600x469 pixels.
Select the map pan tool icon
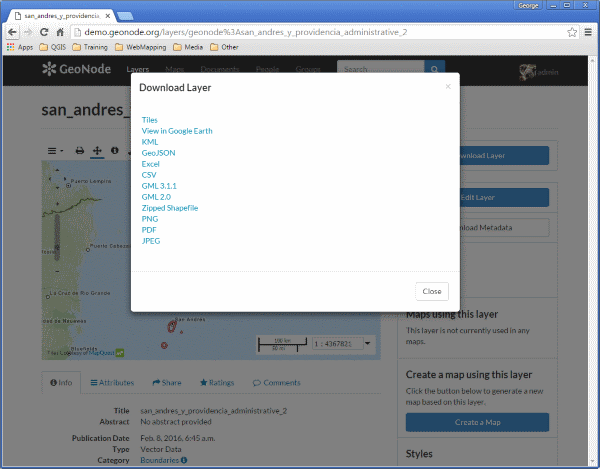[x=97, y=151]
